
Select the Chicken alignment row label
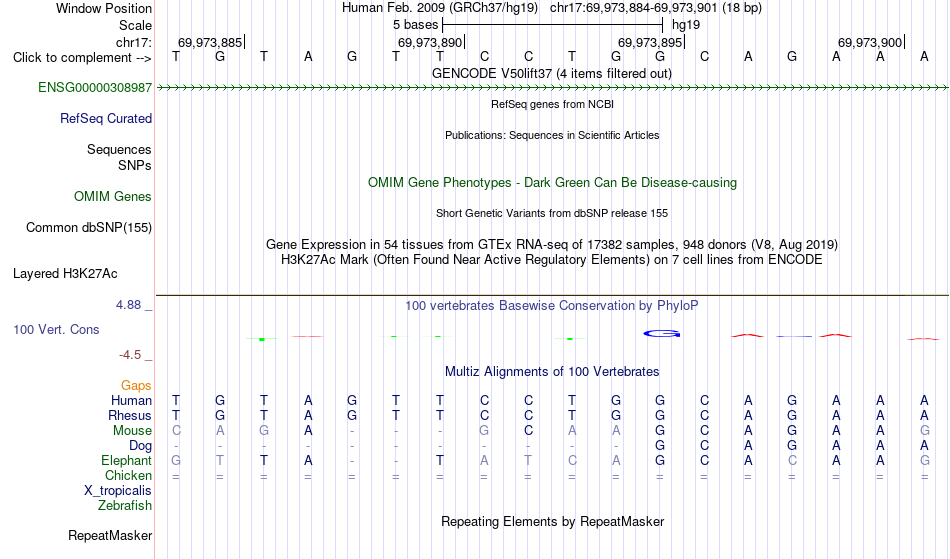(128, 475)
